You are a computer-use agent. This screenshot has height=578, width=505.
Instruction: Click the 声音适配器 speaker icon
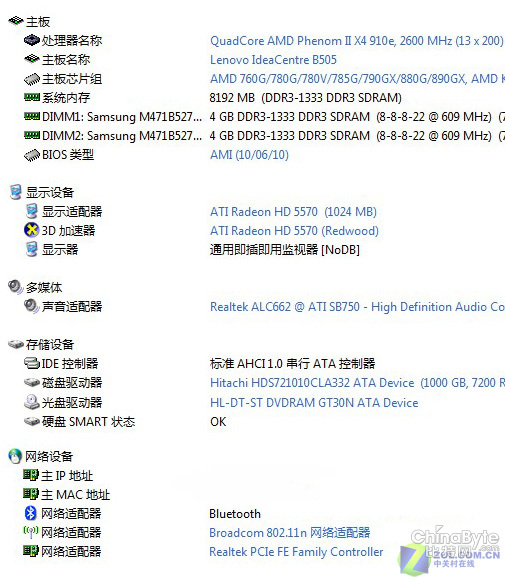click(32, 306)
